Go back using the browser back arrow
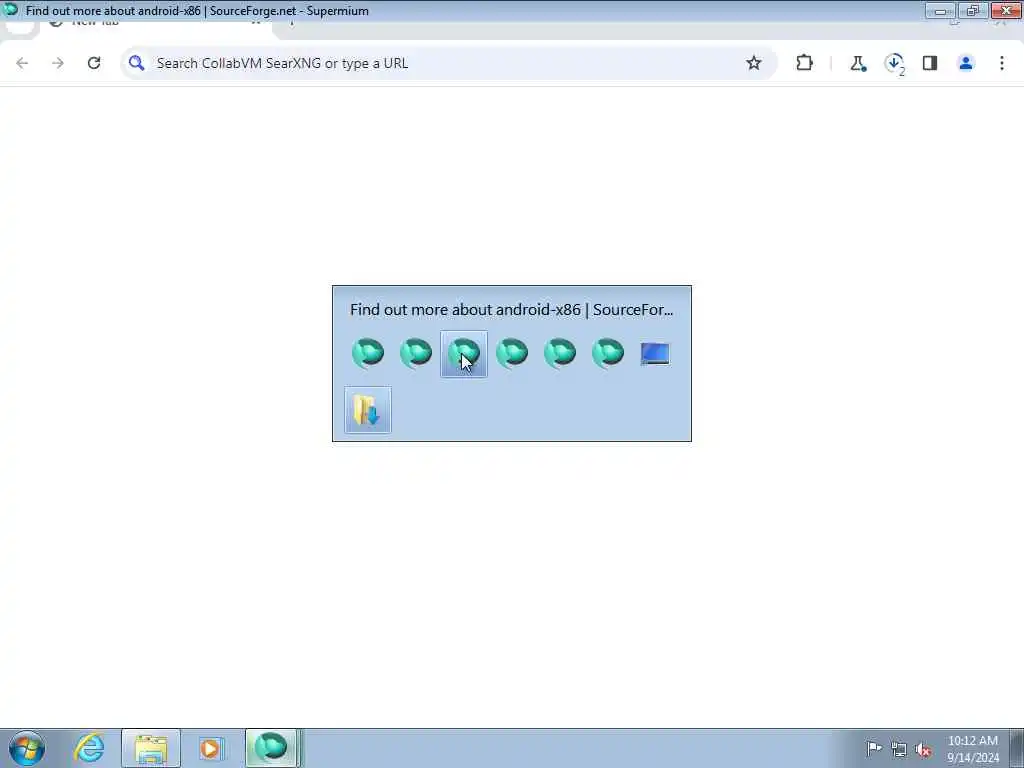 (22, 63)
